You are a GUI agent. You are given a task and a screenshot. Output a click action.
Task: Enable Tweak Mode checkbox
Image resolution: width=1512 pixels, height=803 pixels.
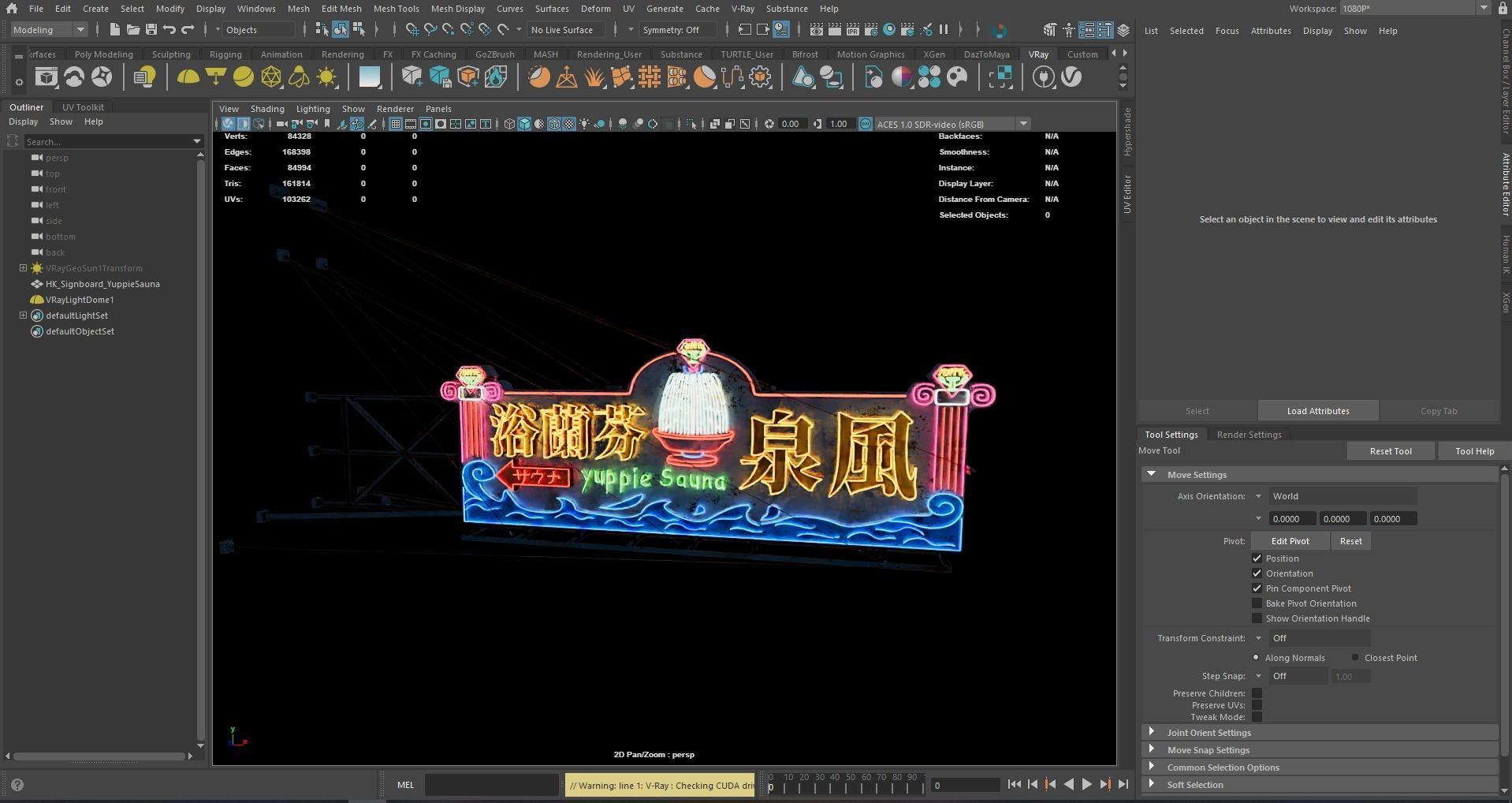click(x=1257, y=717)
